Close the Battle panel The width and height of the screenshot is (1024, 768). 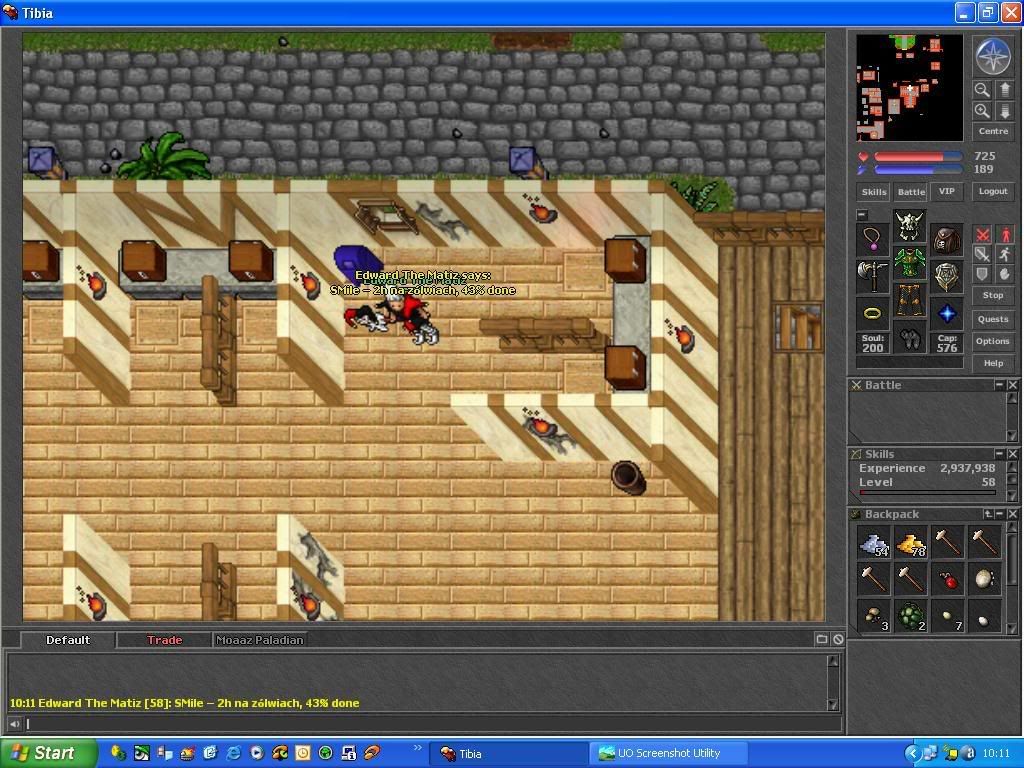point(1012,385)
